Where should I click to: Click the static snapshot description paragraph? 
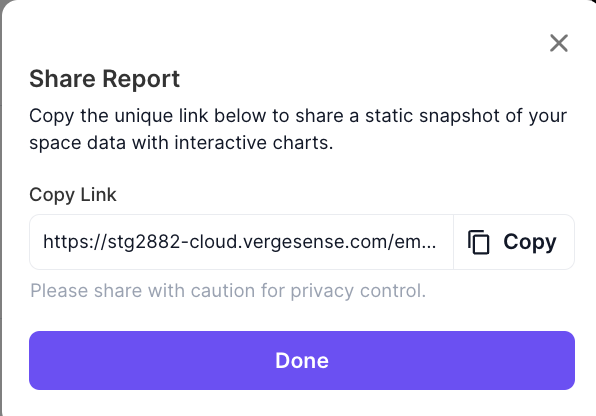point(298,129)
